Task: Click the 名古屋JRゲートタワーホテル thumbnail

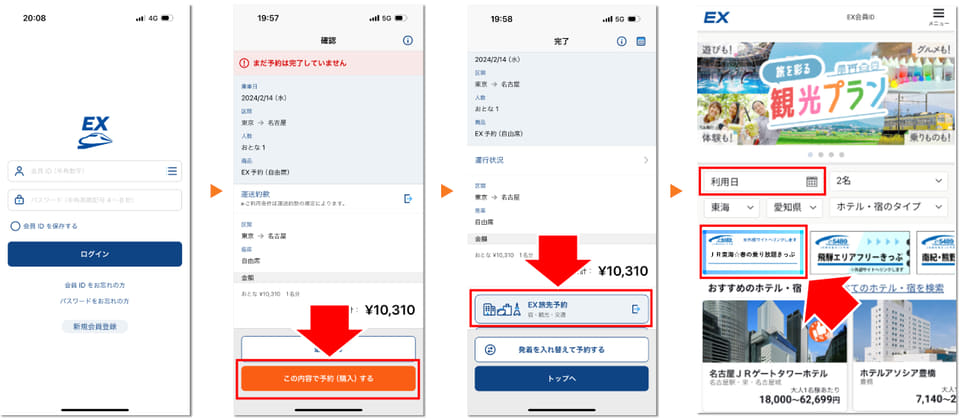Action: [767, 331]
